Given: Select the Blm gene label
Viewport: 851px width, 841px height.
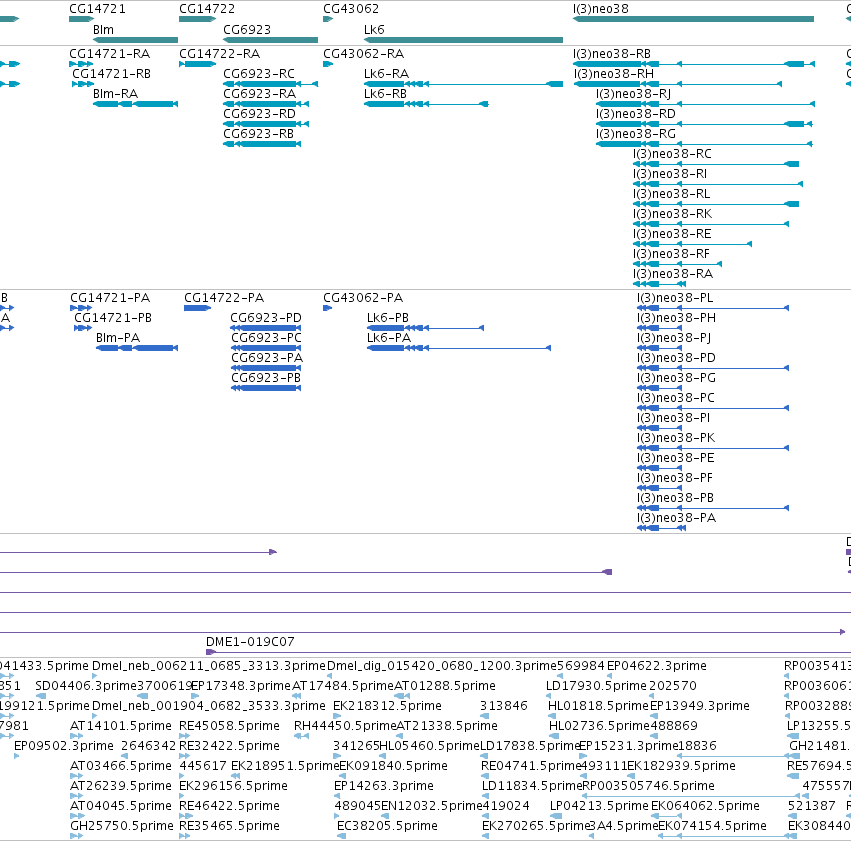Looking at the screenshot, I should tap(103, 29).
